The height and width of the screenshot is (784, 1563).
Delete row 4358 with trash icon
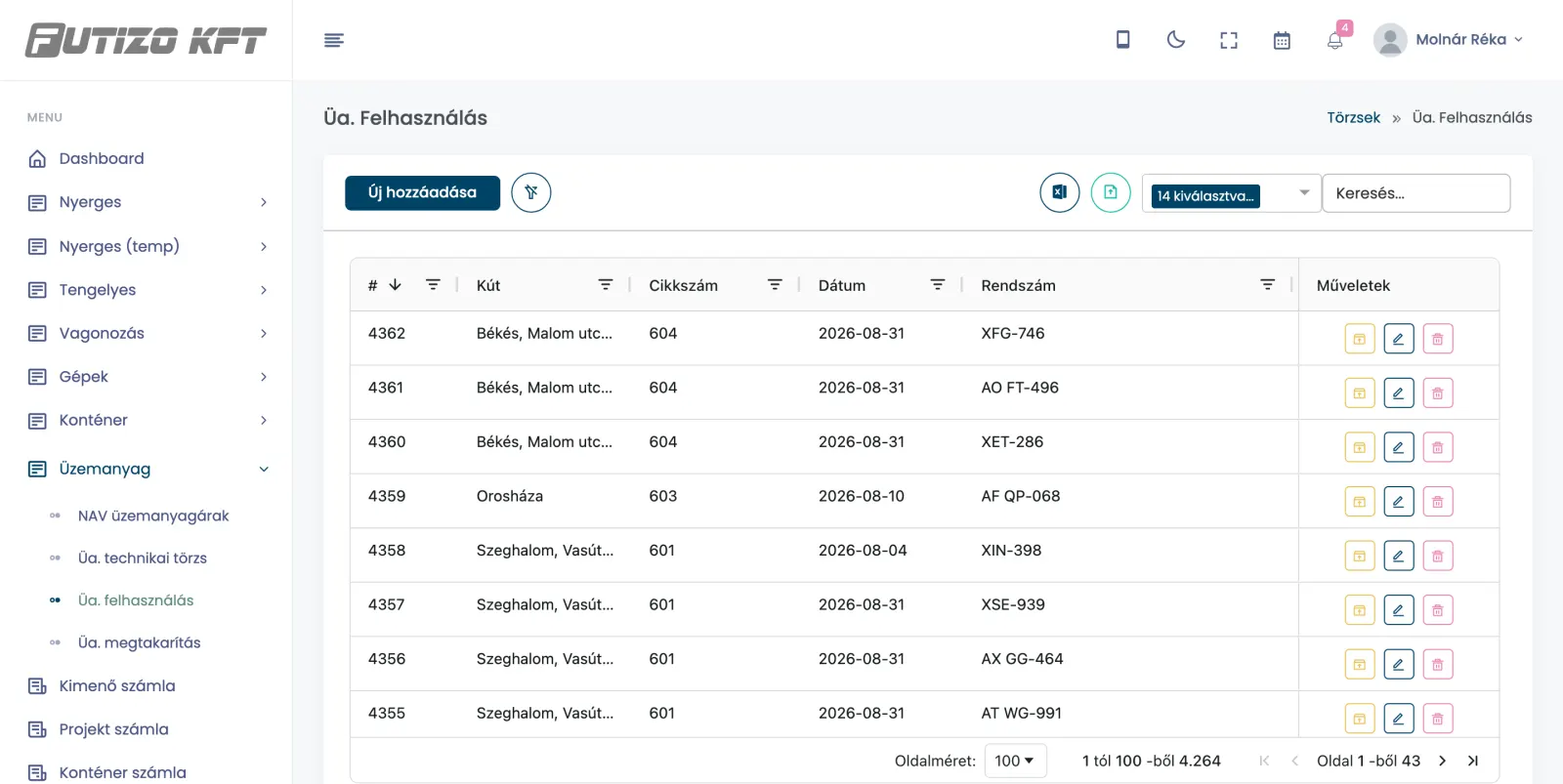1438,556
